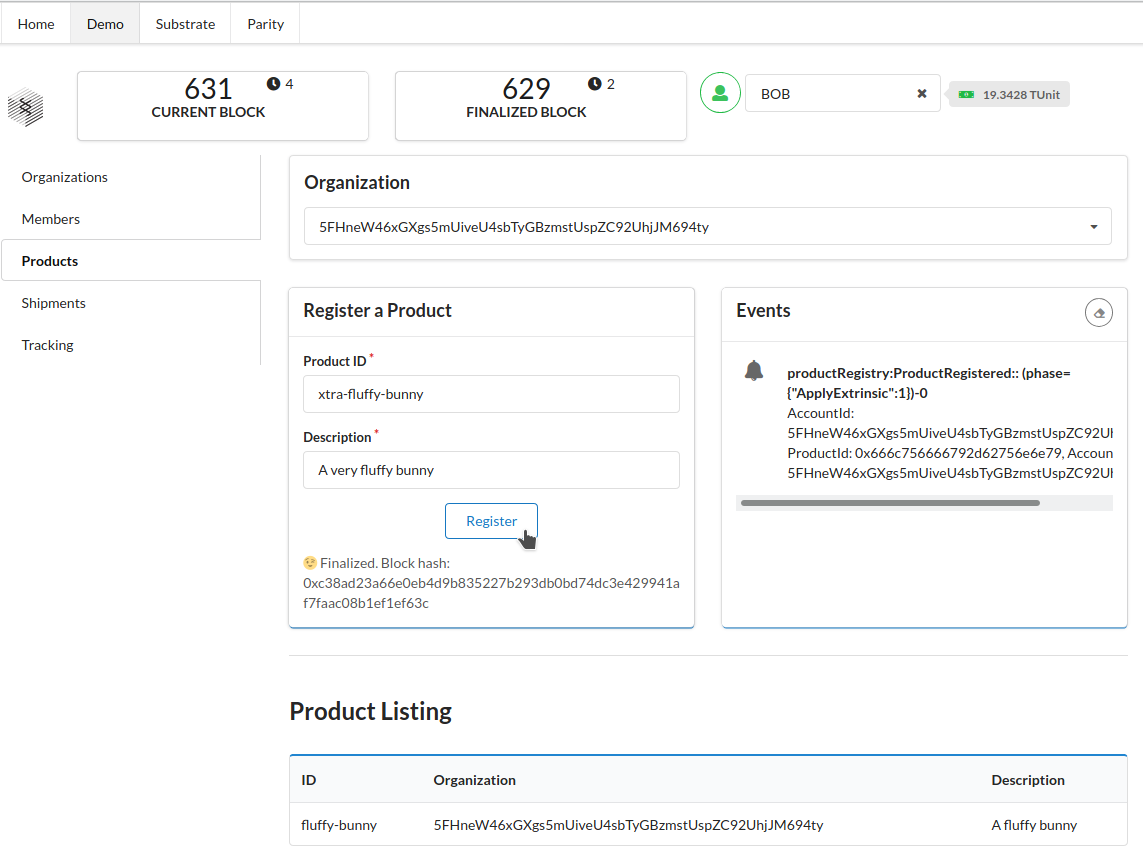Click the Register button
The height and width of the screenshot is (859, 1143).
[x=491, y=521]
